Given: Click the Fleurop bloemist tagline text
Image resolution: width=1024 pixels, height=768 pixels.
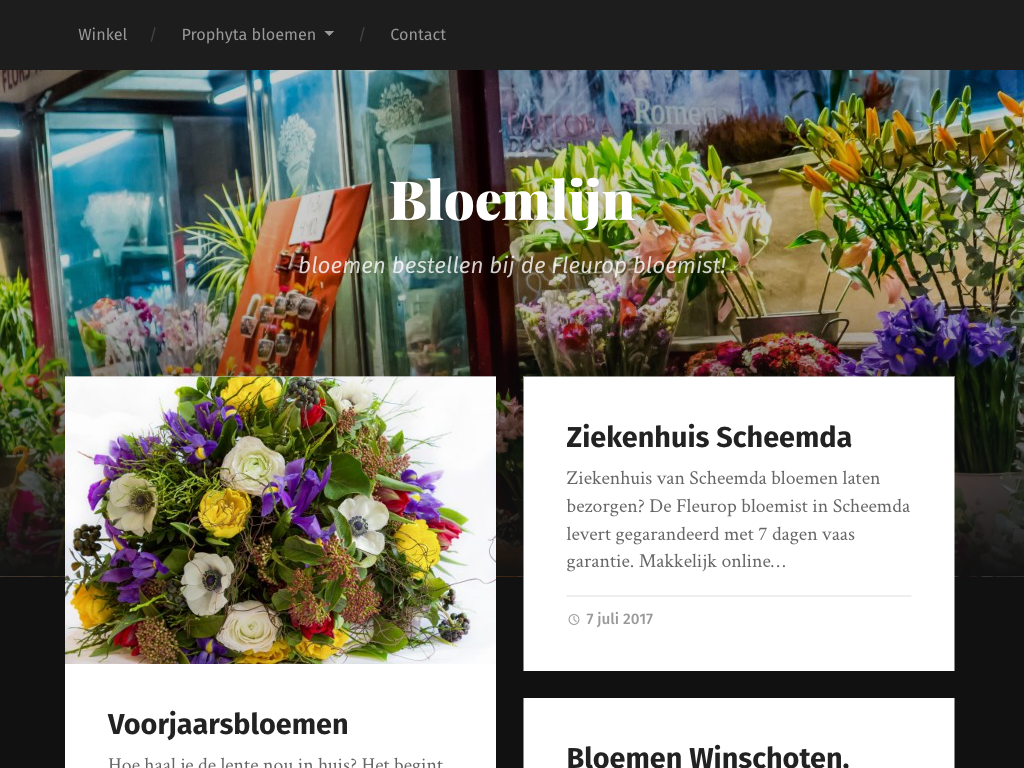Looking at the screenshot, I should point(512,265).
